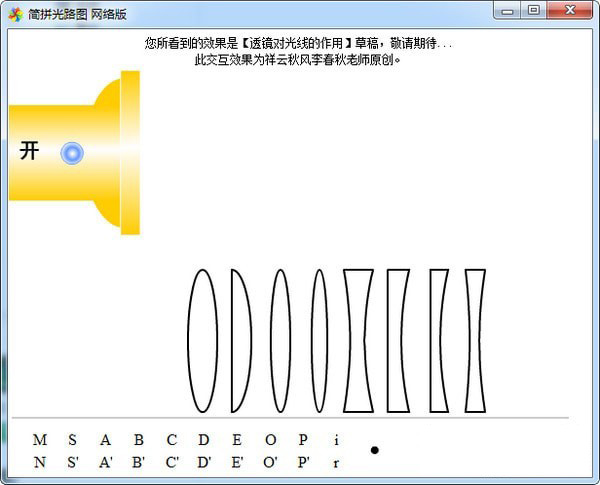Viewport: 600px width, 485px height.
Task: Minimize the 简拼光路图 window
Action: 507,11
